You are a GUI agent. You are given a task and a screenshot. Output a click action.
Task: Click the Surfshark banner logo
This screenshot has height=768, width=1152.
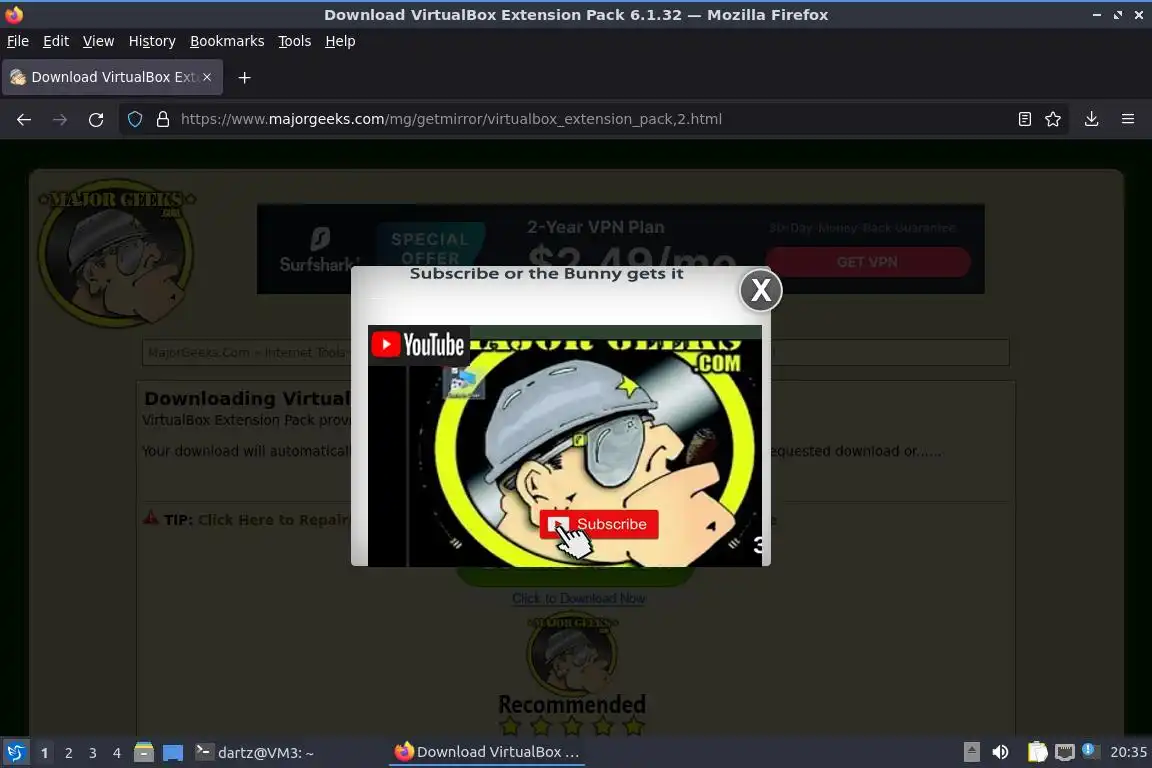pyautogui.click(x=320, y=251)
